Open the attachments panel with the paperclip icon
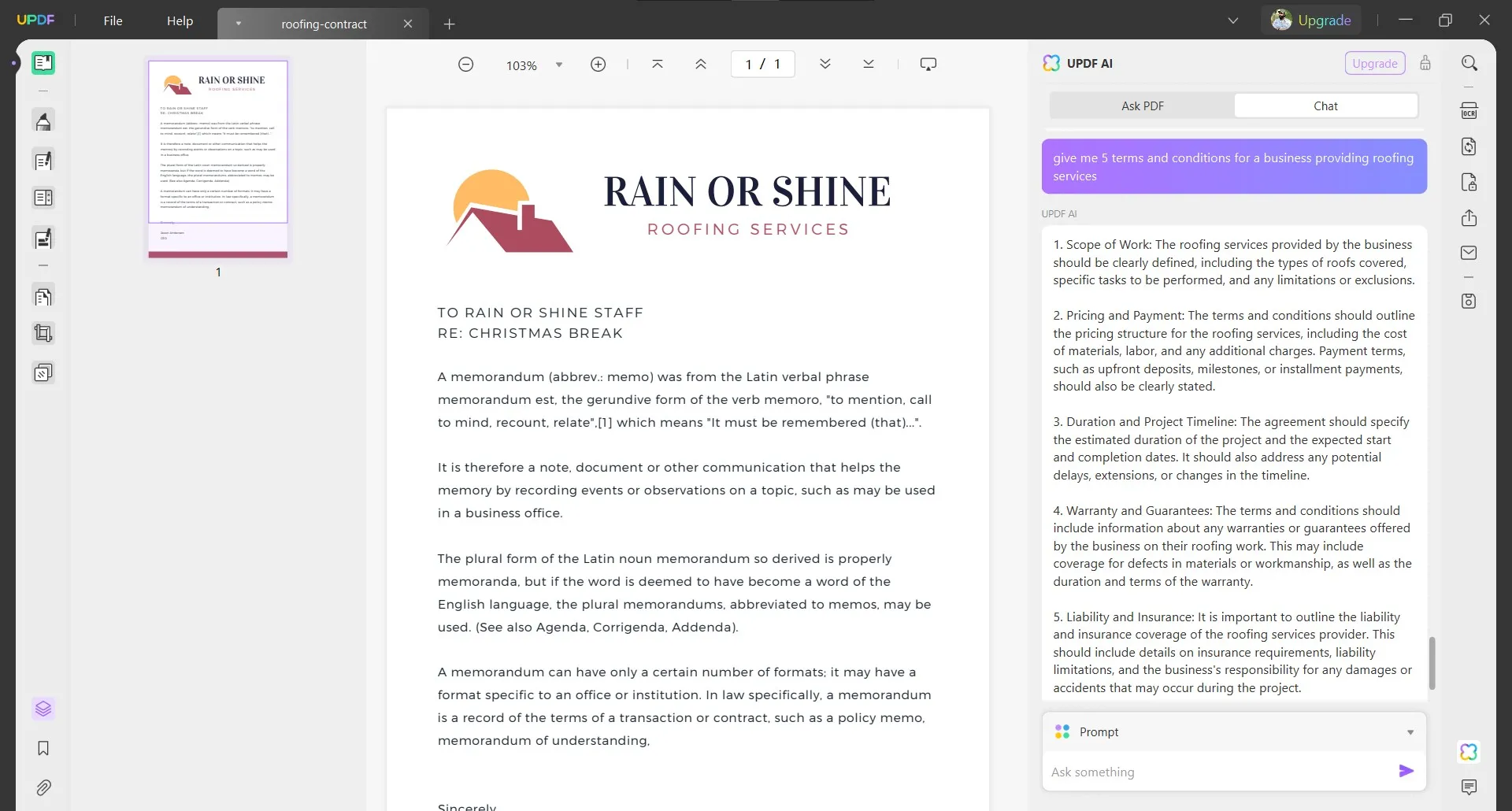The width and height of the screenshot is (1512, 811). [43, 787]
